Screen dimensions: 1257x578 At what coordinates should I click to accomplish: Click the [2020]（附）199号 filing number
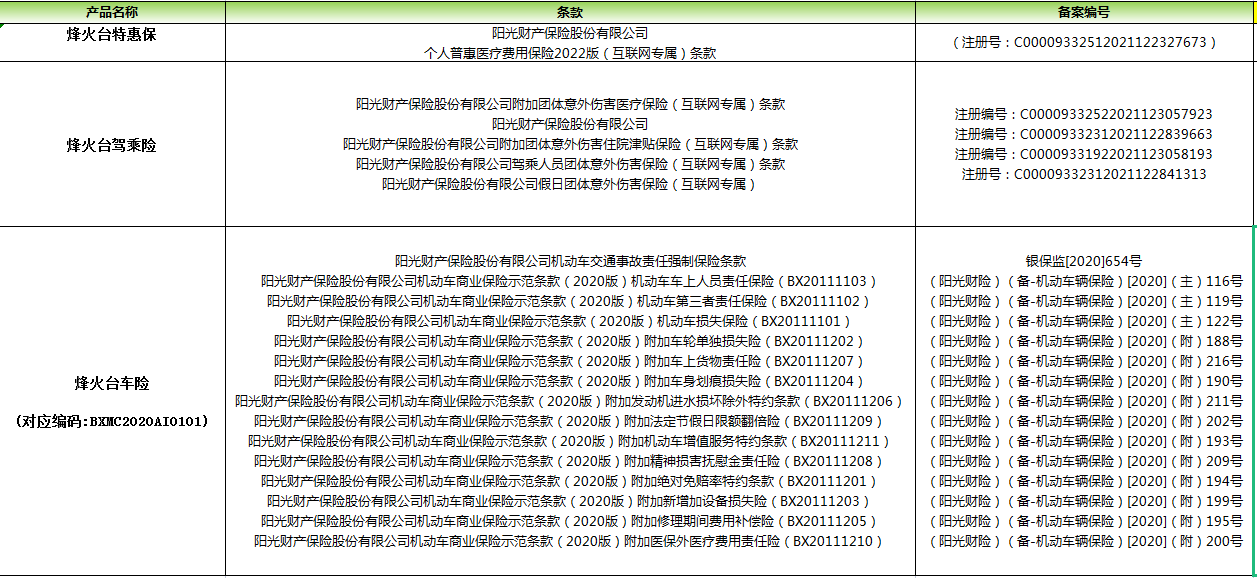click(x=1084, y=501)
